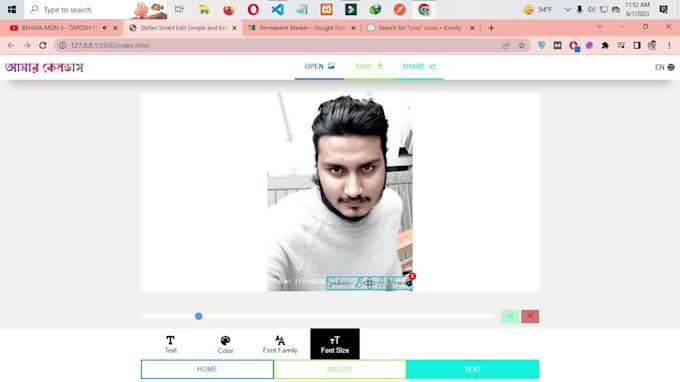Open the clock and calendar flyout

pyautogui.click(x=637, y=9)
